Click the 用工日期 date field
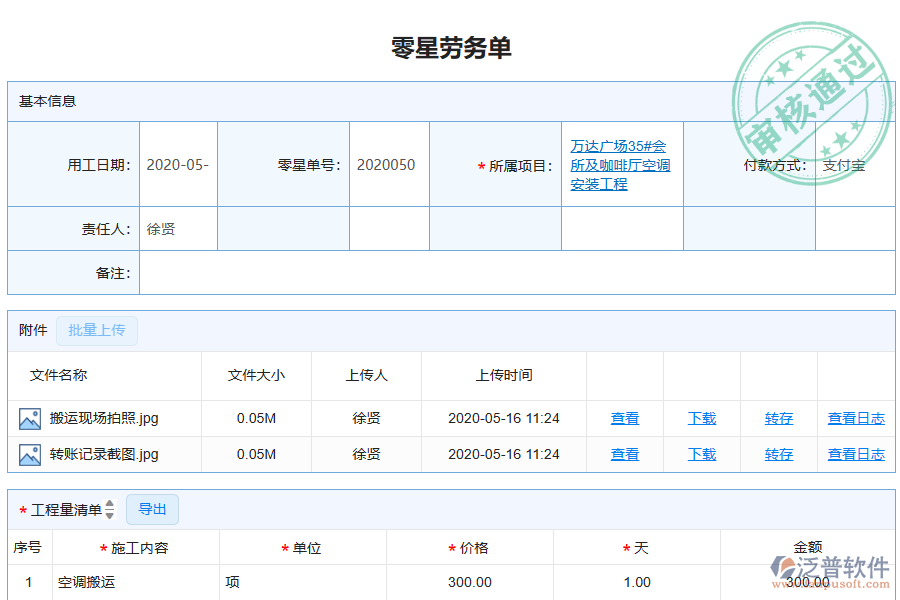 click(x=177, y=164)
